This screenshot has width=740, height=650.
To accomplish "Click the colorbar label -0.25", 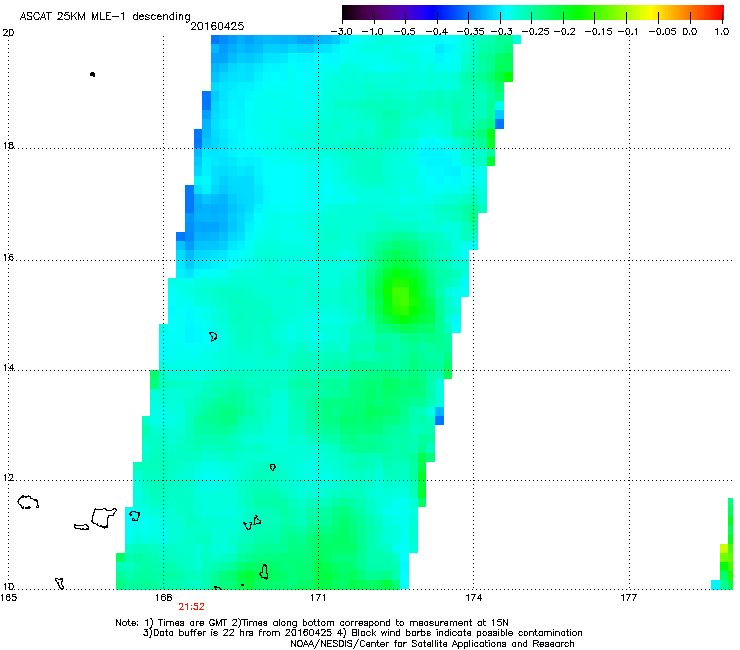I will coord(535,32).
